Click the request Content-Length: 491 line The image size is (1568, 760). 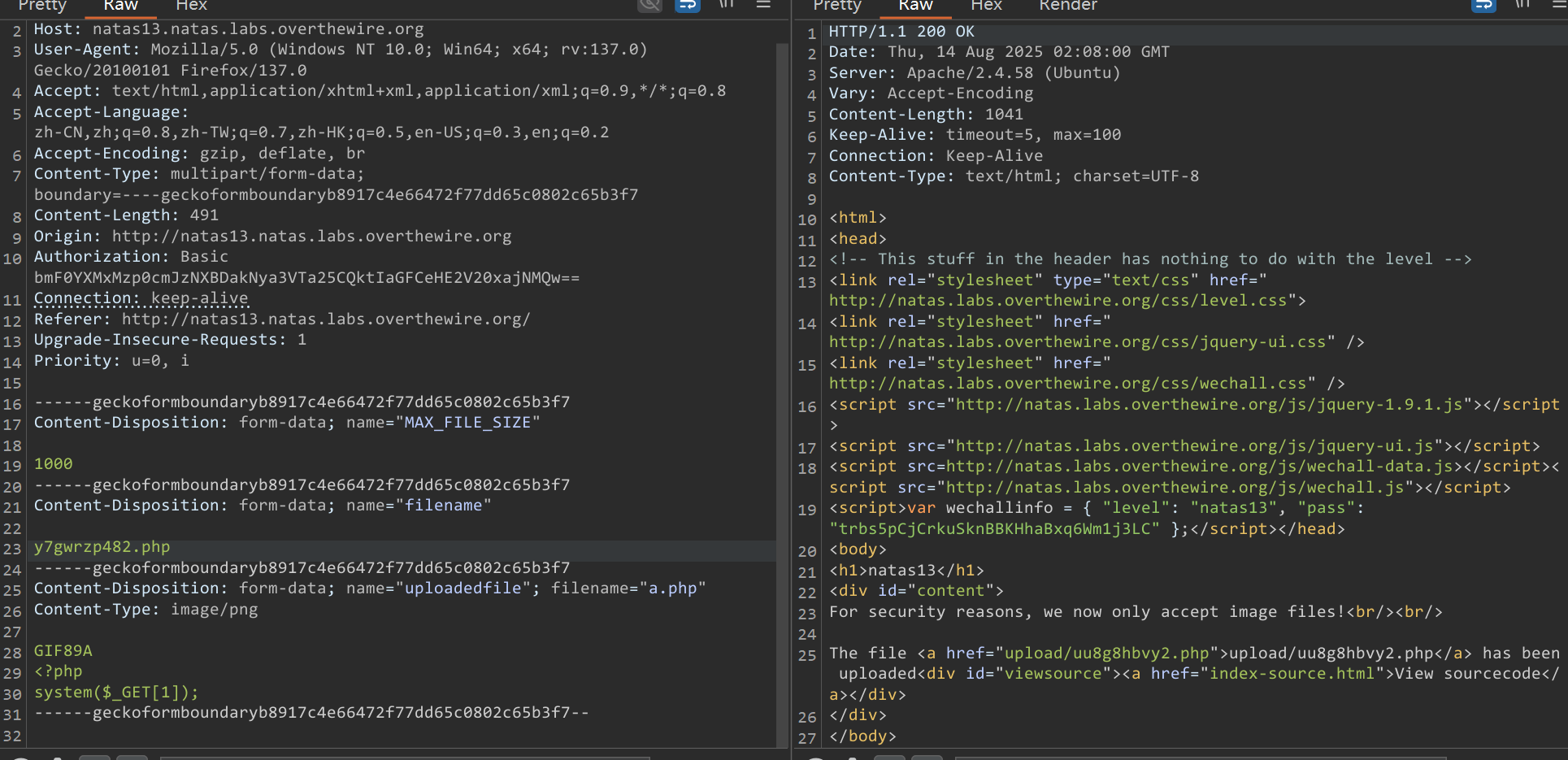(x=126, y=215)
